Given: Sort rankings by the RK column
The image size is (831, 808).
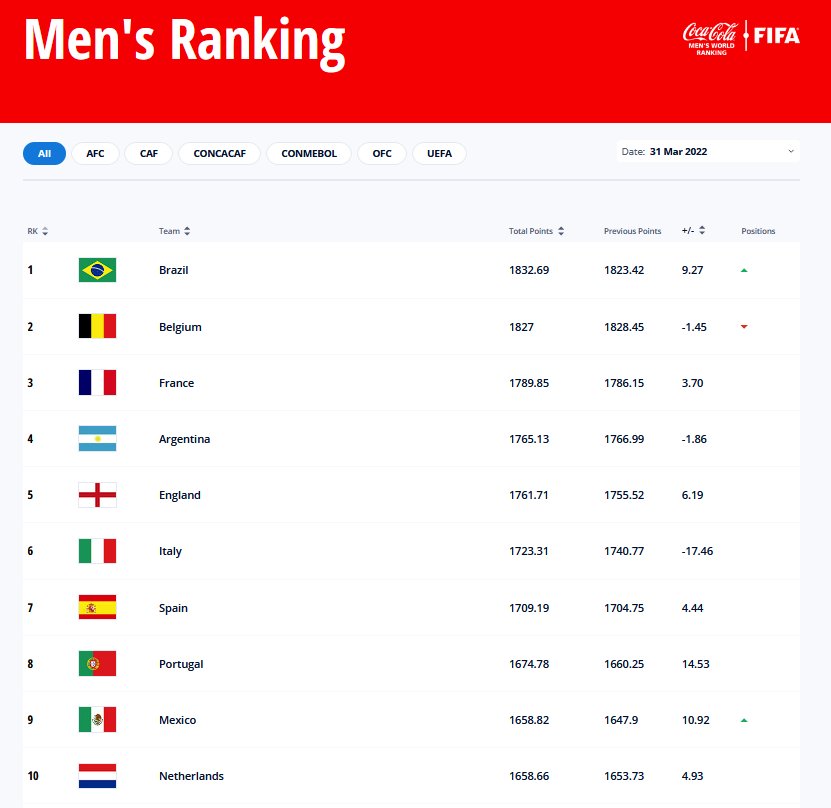Looking at the screenshot, I should (x=38, y=231).
